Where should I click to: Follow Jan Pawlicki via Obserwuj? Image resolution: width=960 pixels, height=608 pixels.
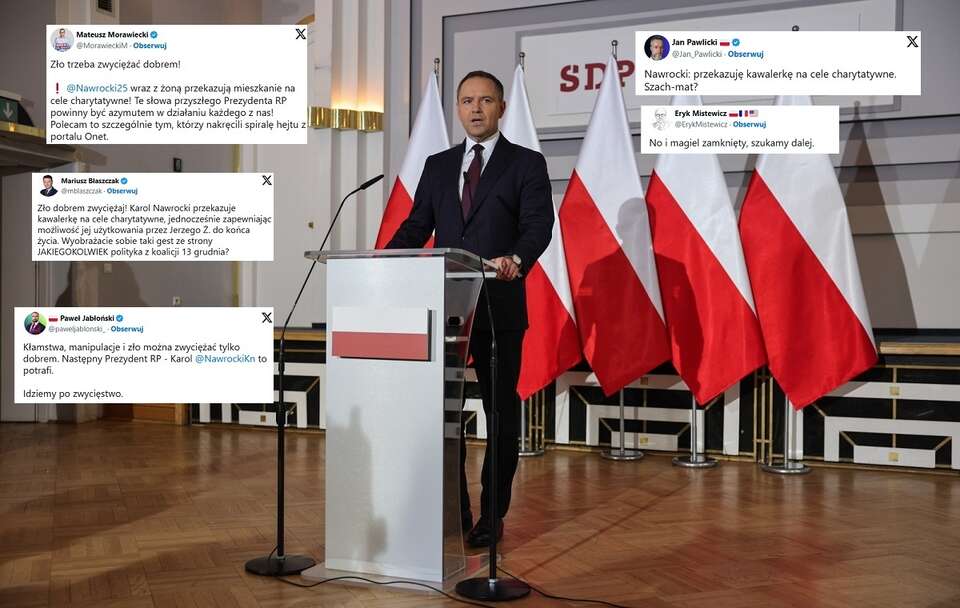[x=746, y=54]
